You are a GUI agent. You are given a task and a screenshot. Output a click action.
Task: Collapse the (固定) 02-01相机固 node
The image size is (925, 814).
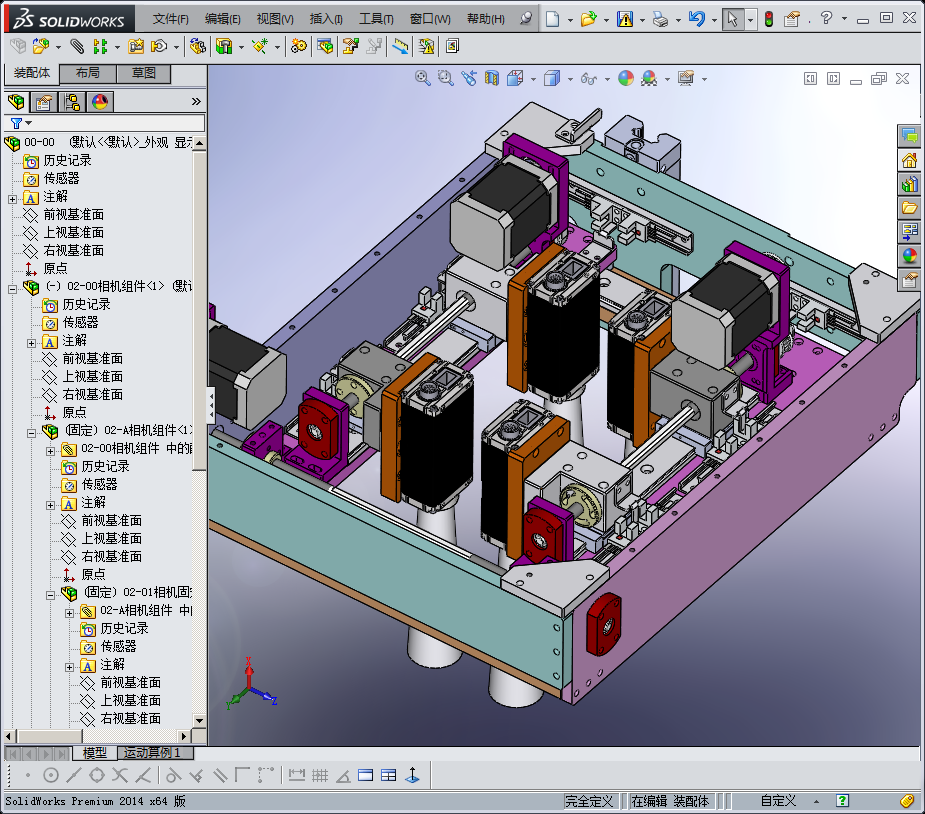tap(51, 595)
